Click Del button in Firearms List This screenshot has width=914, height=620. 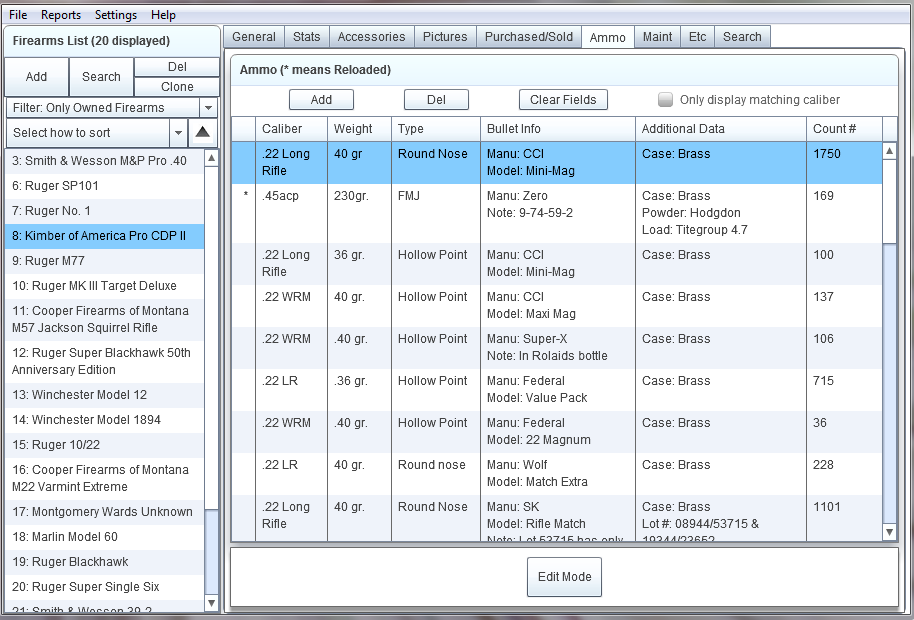point(177,67)
